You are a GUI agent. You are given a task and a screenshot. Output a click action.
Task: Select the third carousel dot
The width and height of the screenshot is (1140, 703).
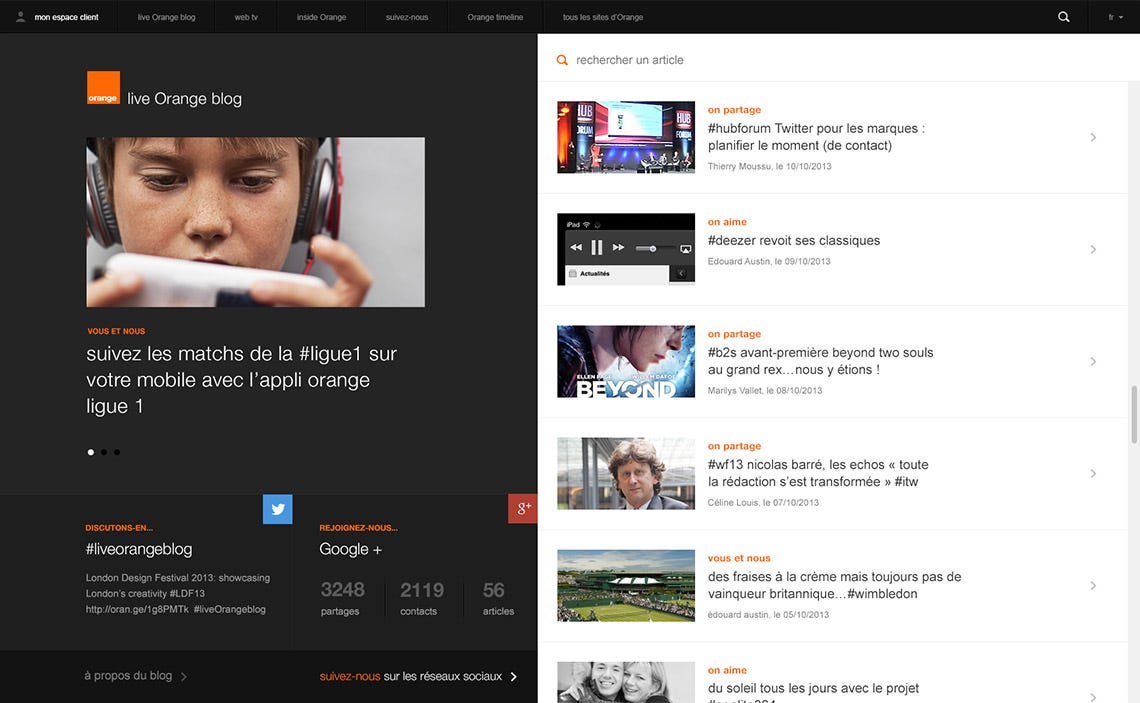click(x=117, y=452)
